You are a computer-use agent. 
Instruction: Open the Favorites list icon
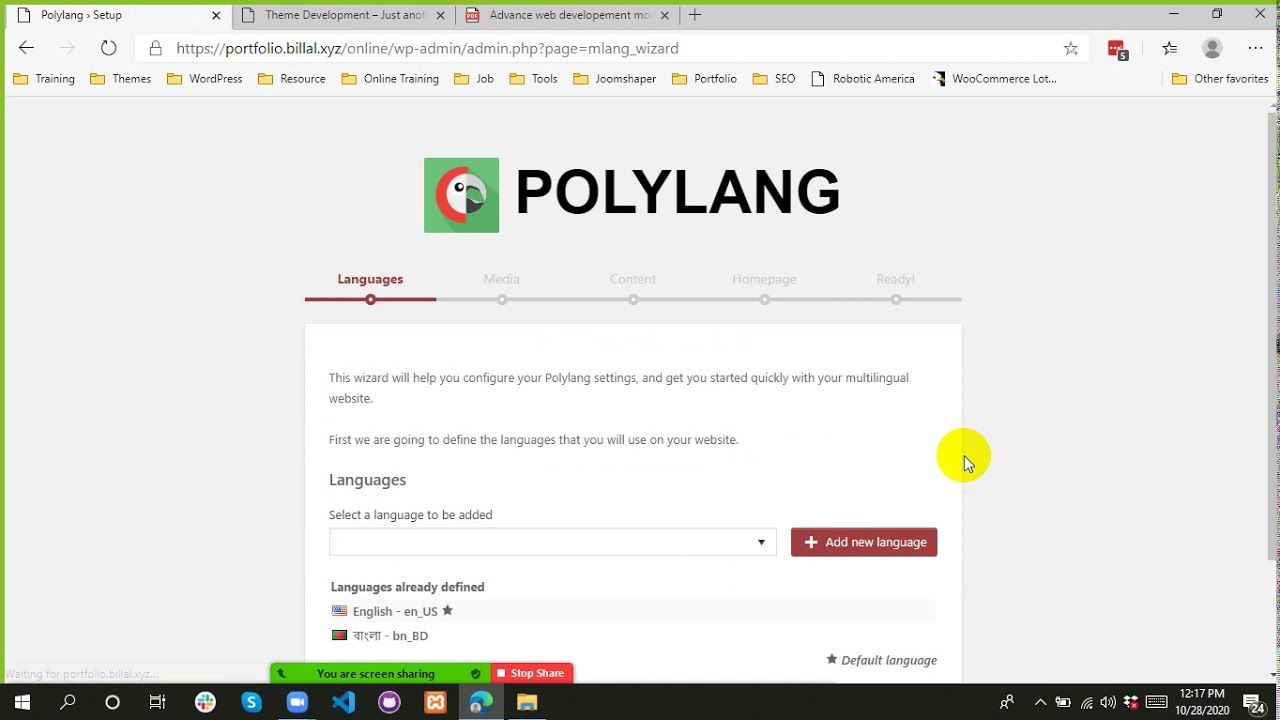click(1170, 48)
